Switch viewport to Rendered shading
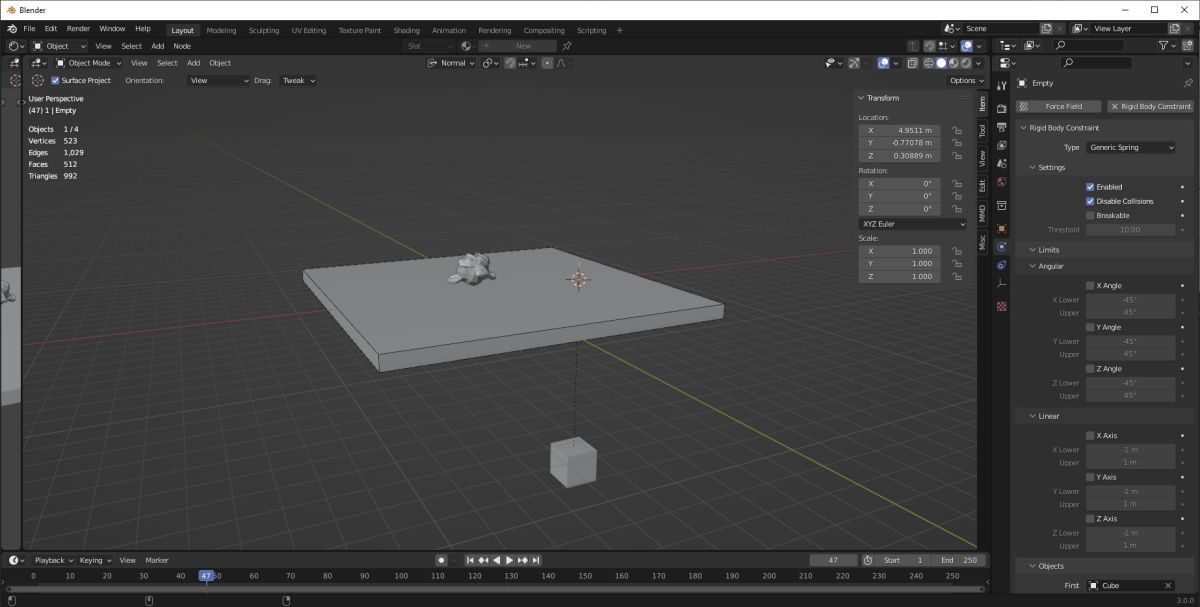Viewport: 1200px width, 607px height. point(965,63)
